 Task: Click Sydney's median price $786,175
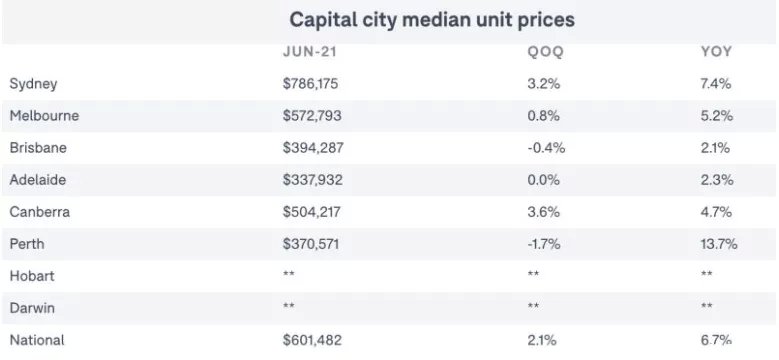[x=311, y=83]
